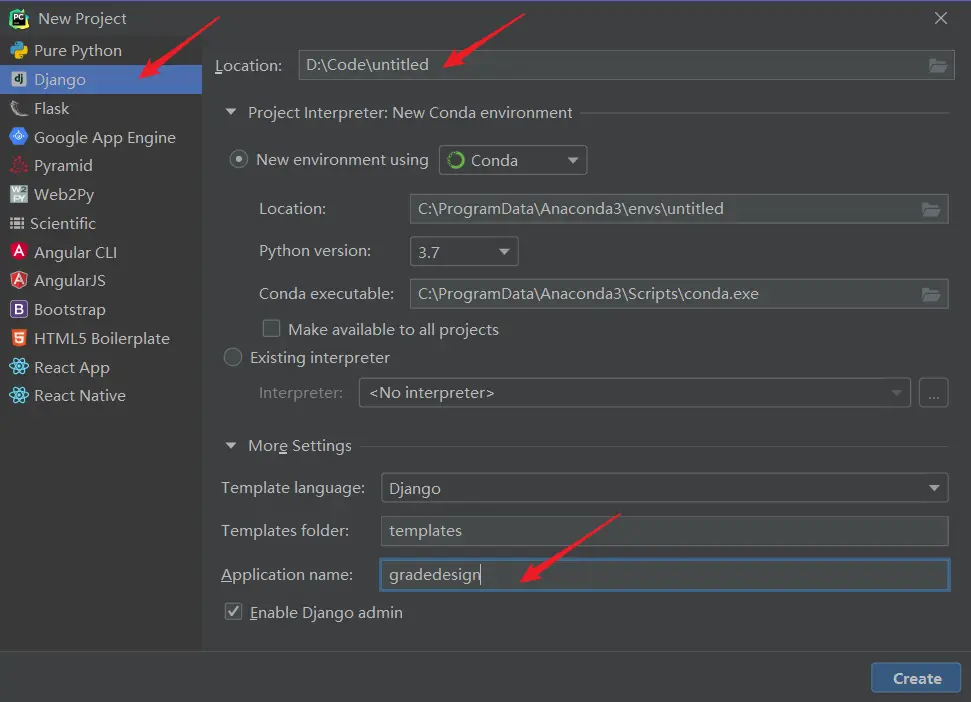The width and height of the screenshot is (971, 702).
Task: Browse folder for project Location
Action: click(x=938, y=65)
